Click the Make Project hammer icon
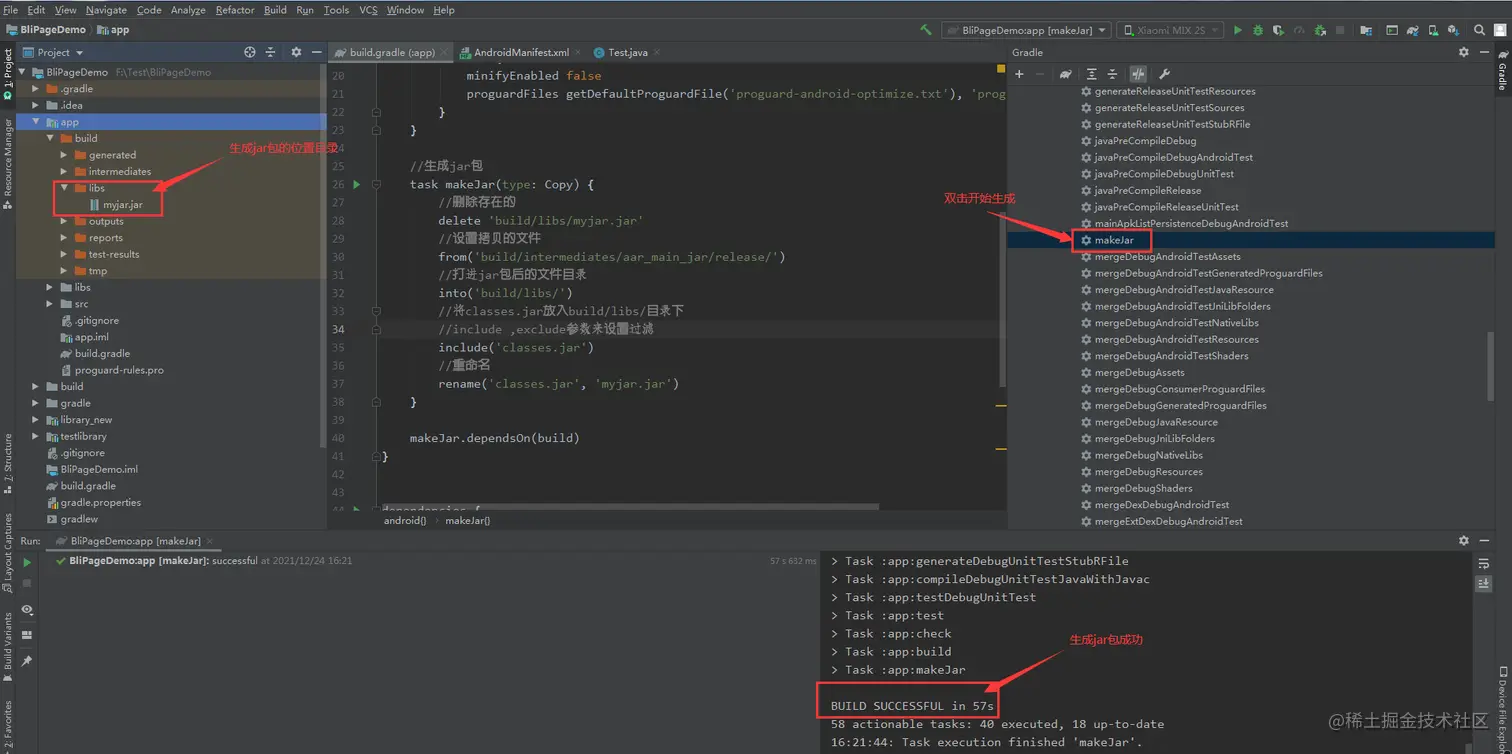This screenshot has height=754, width=1512. (x=926, y=30)
